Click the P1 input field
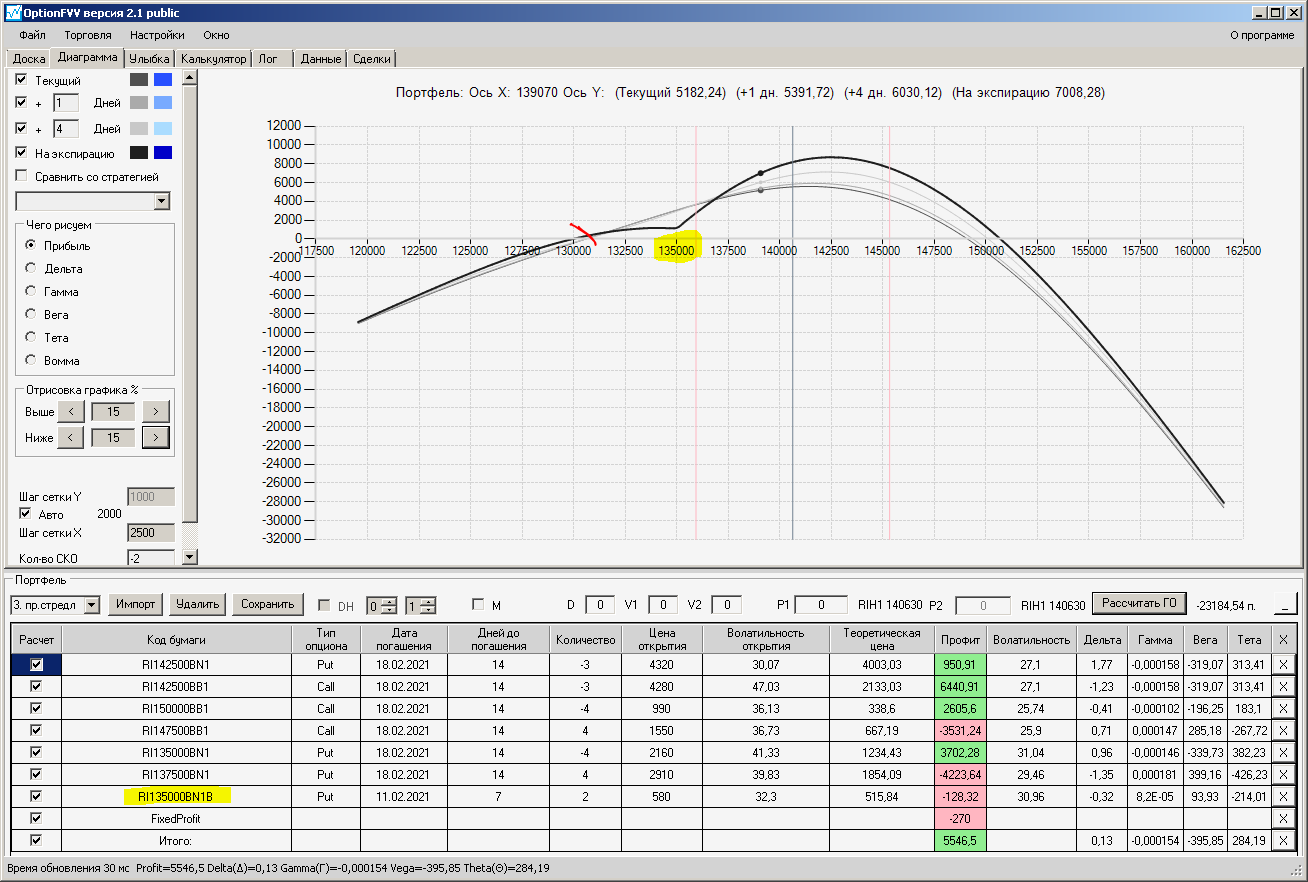Image resolution: width=1308 pixels, height=882 pixels. 823,604
